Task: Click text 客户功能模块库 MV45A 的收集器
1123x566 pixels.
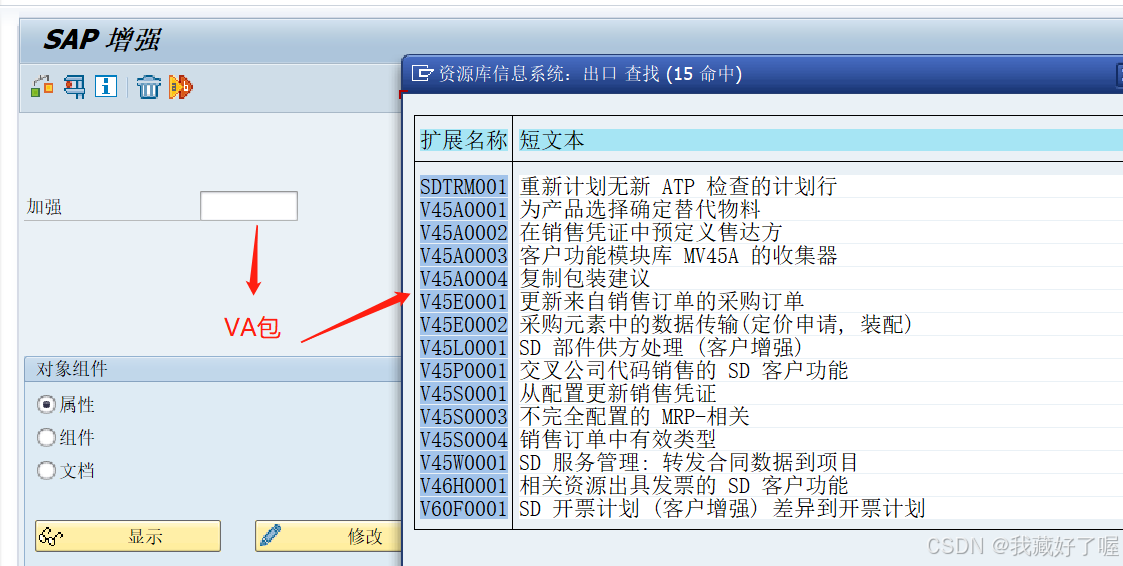Action: (x=678, y=256)
